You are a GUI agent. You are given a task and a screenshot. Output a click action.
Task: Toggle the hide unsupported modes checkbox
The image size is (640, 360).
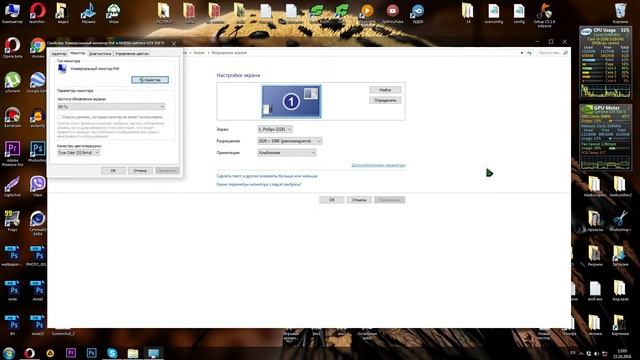(x=60, y=117)
